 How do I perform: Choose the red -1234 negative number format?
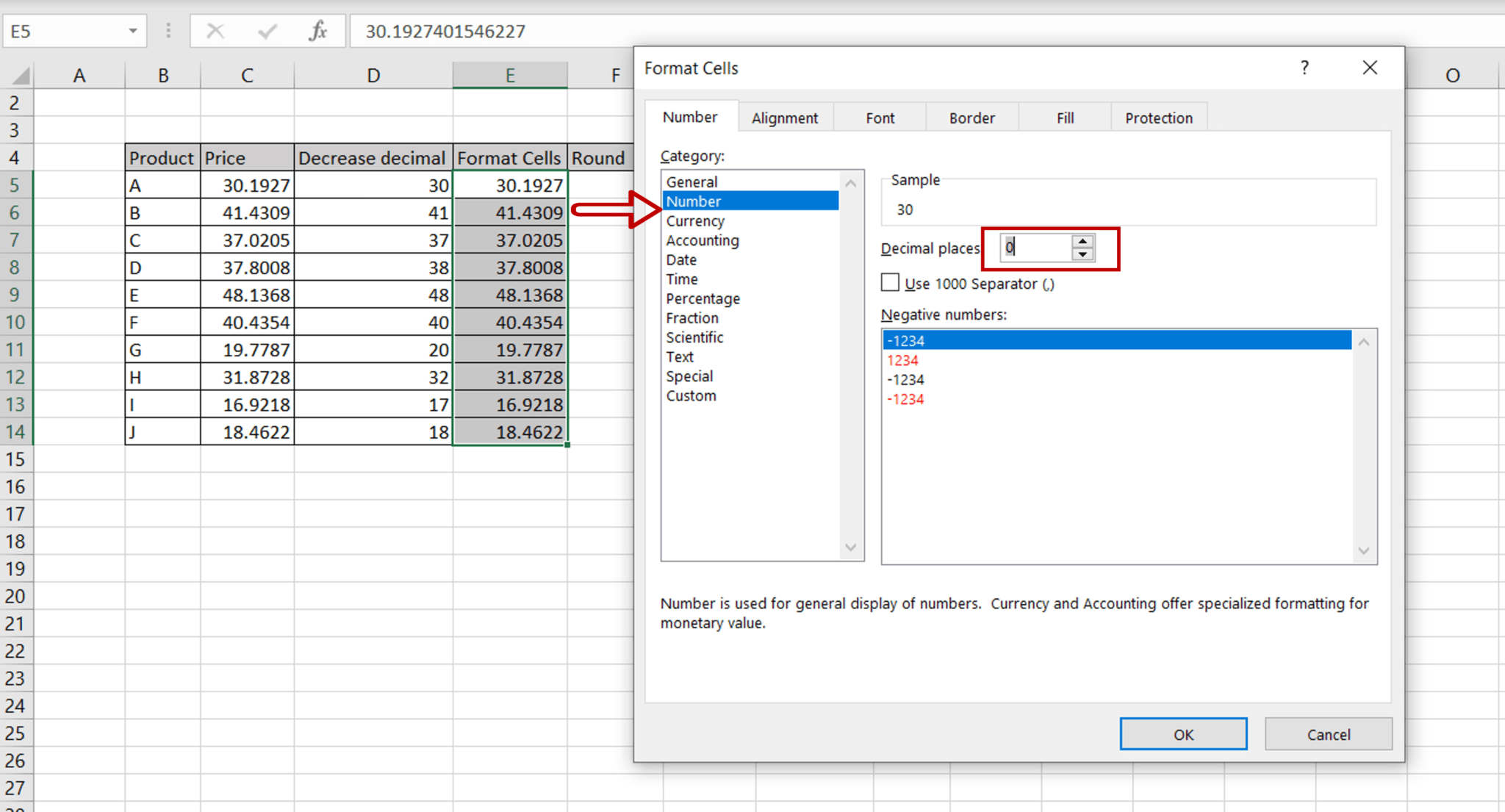click(x=905, y=399)
